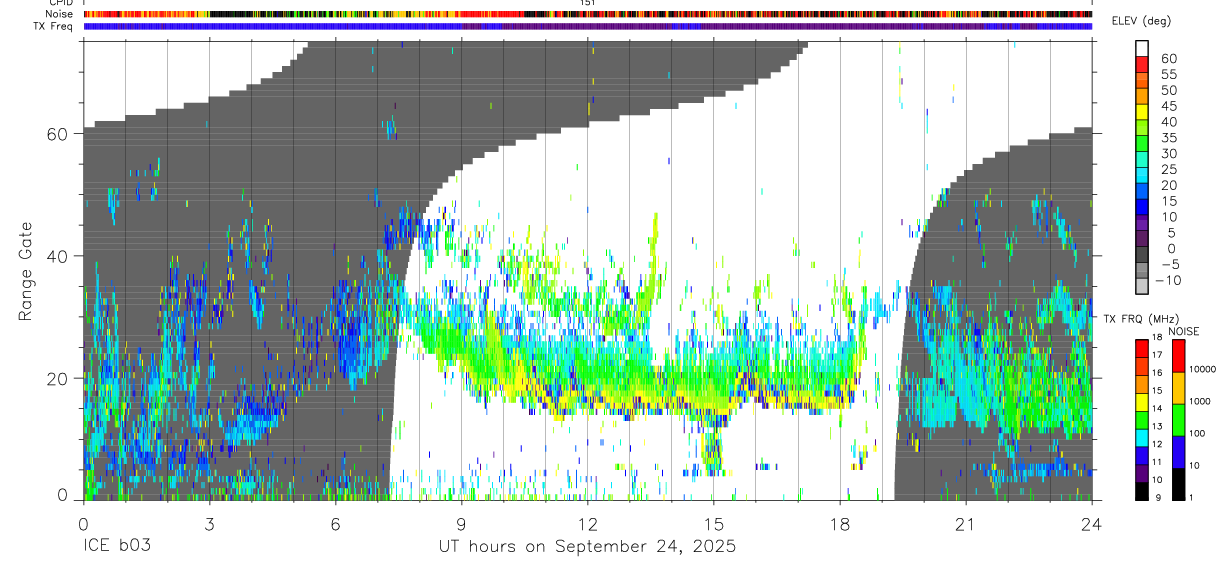Image resolution: width=1228 pixels, height=567 pixels.
Task: Click the '12' tick label on the UT hours axis
Action: 587,524
